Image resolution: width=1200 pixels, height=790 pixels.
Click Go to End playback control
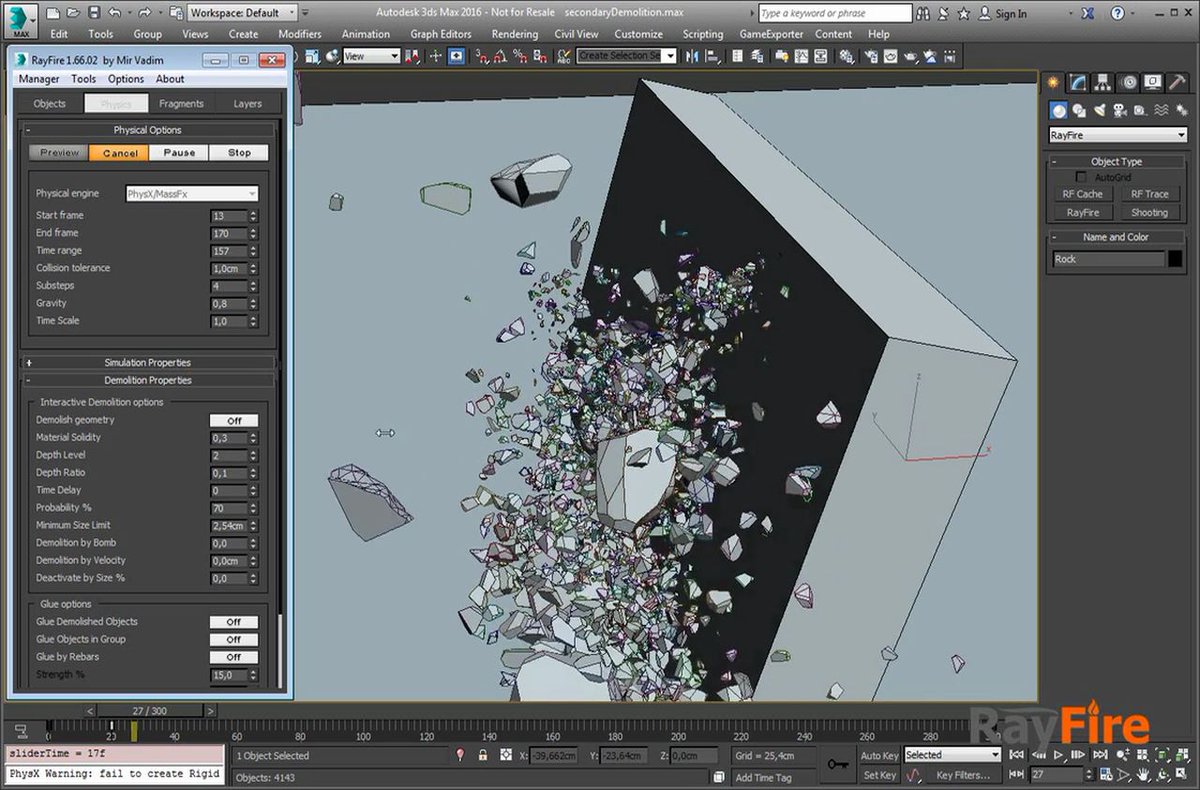[x=1100, y=755]
